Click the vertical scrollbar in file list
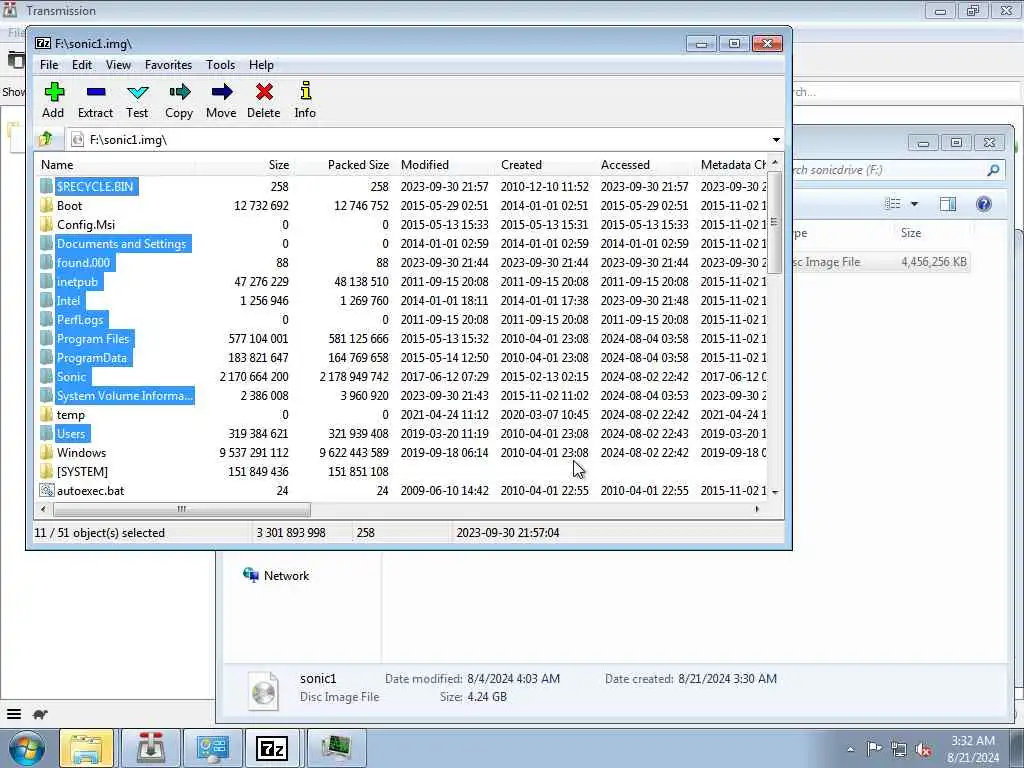 pos(775,222)
